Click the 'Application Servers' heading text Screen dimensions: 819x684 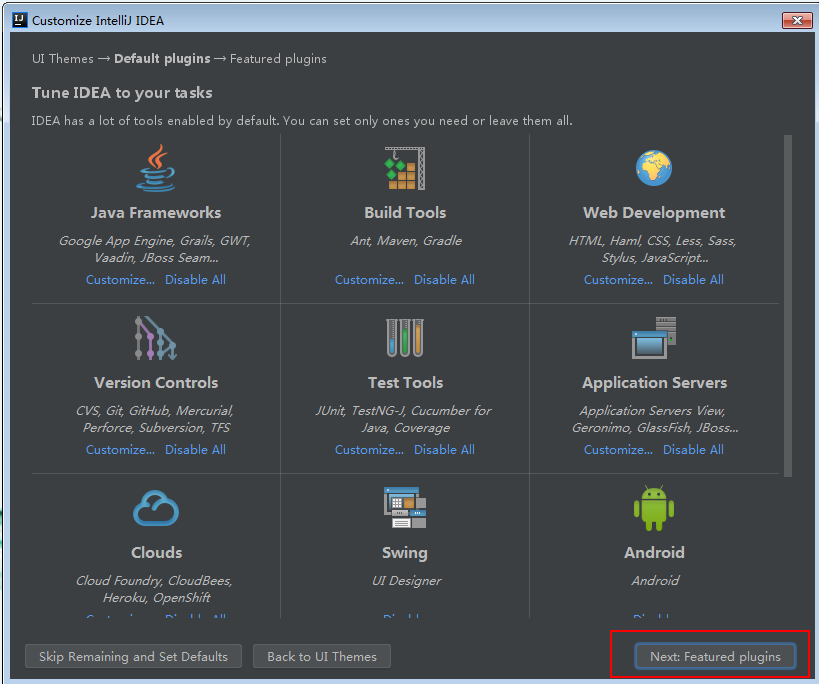tap(654, 383)
